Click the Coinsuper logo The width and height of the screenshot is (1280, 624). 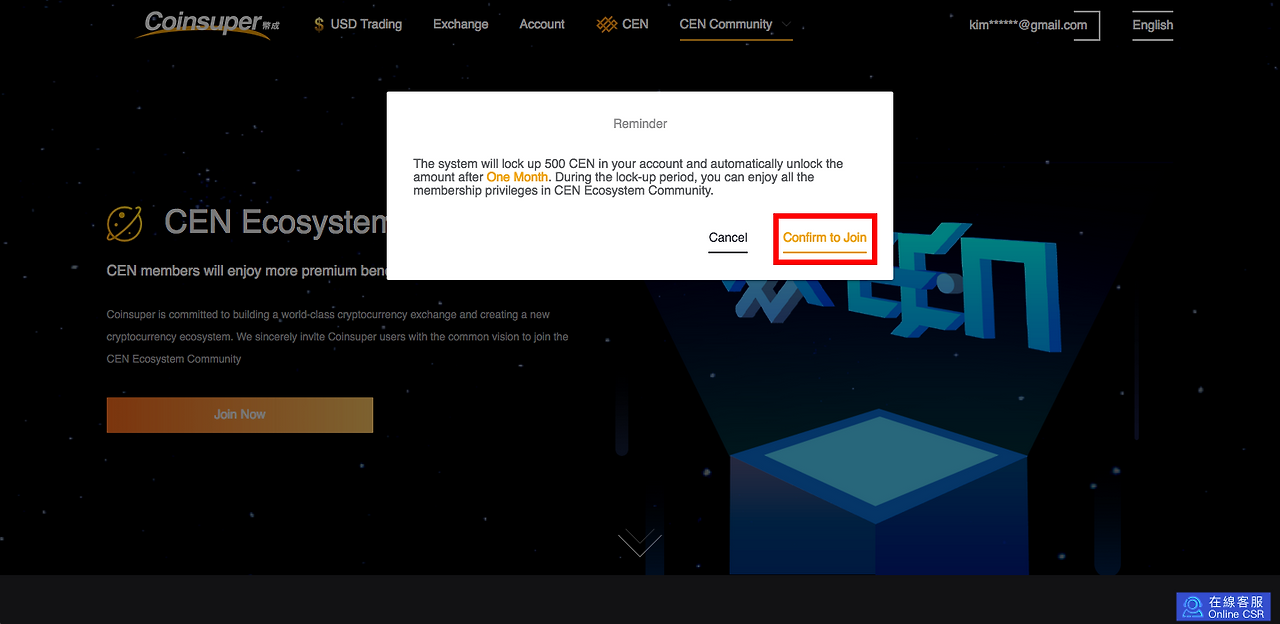(207, 24)
